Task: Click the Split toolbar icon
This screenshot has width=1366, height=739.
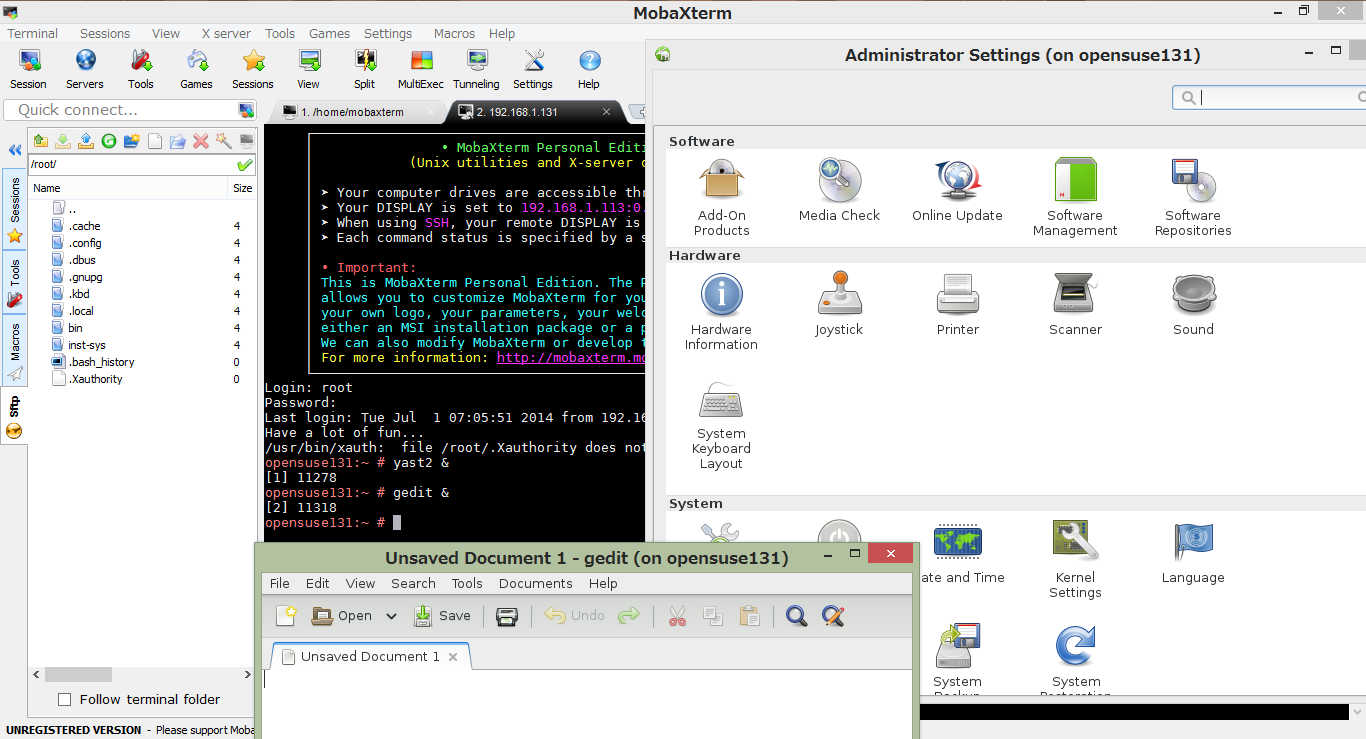Action: tap(365, 69)
